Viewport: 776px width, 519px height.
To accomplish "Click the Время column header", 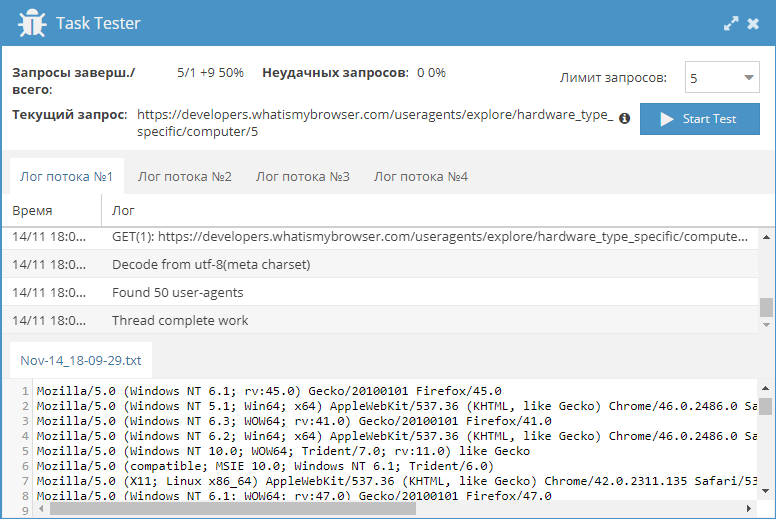I will tap(52, 211).
